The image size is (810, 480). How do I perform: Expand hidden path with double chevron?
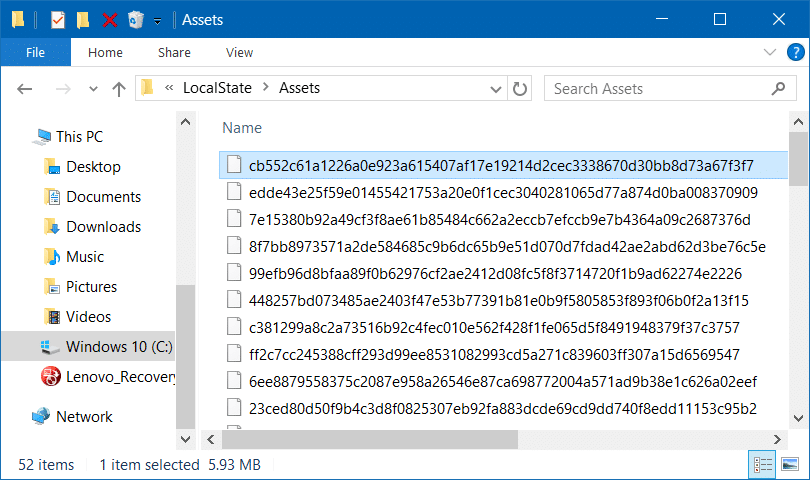168,88
